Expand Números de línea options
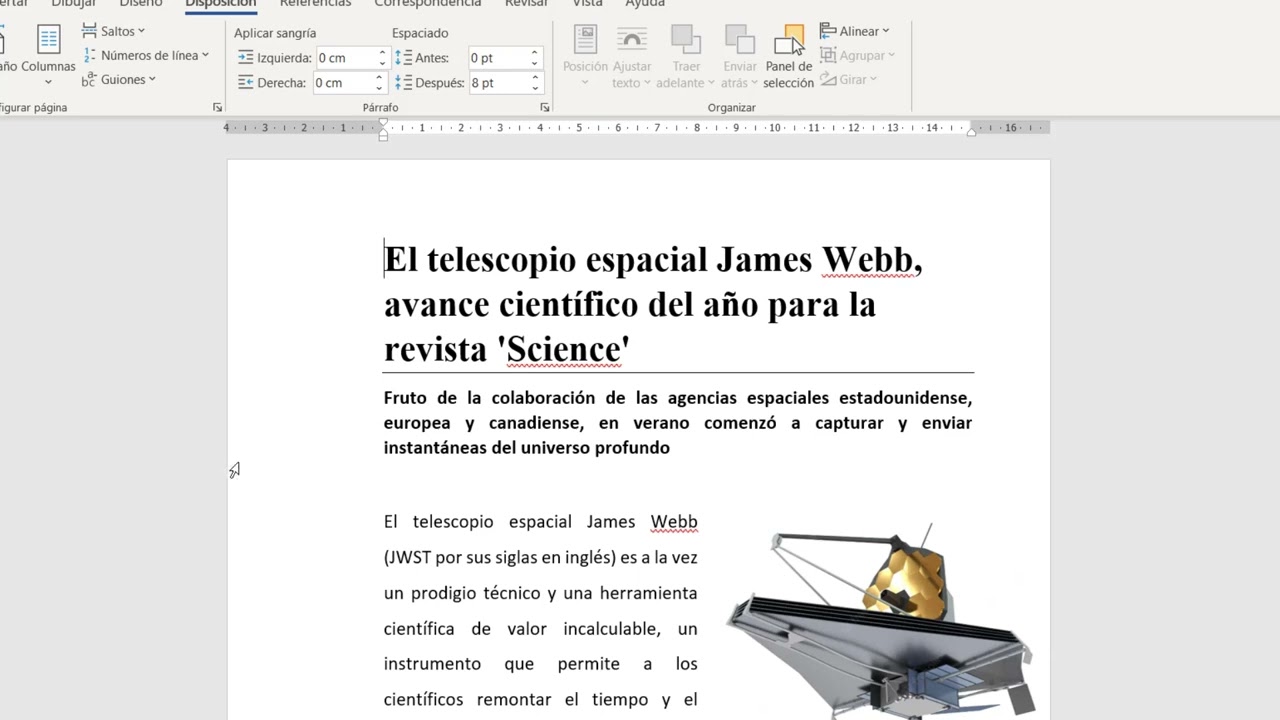 click(x=146, y=55)
